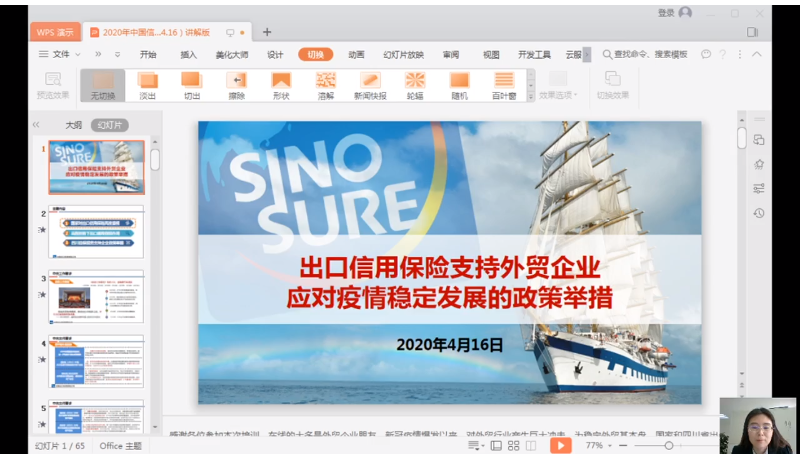
Task: Switch to reading view in status bar
Action: tap(531, 446)
